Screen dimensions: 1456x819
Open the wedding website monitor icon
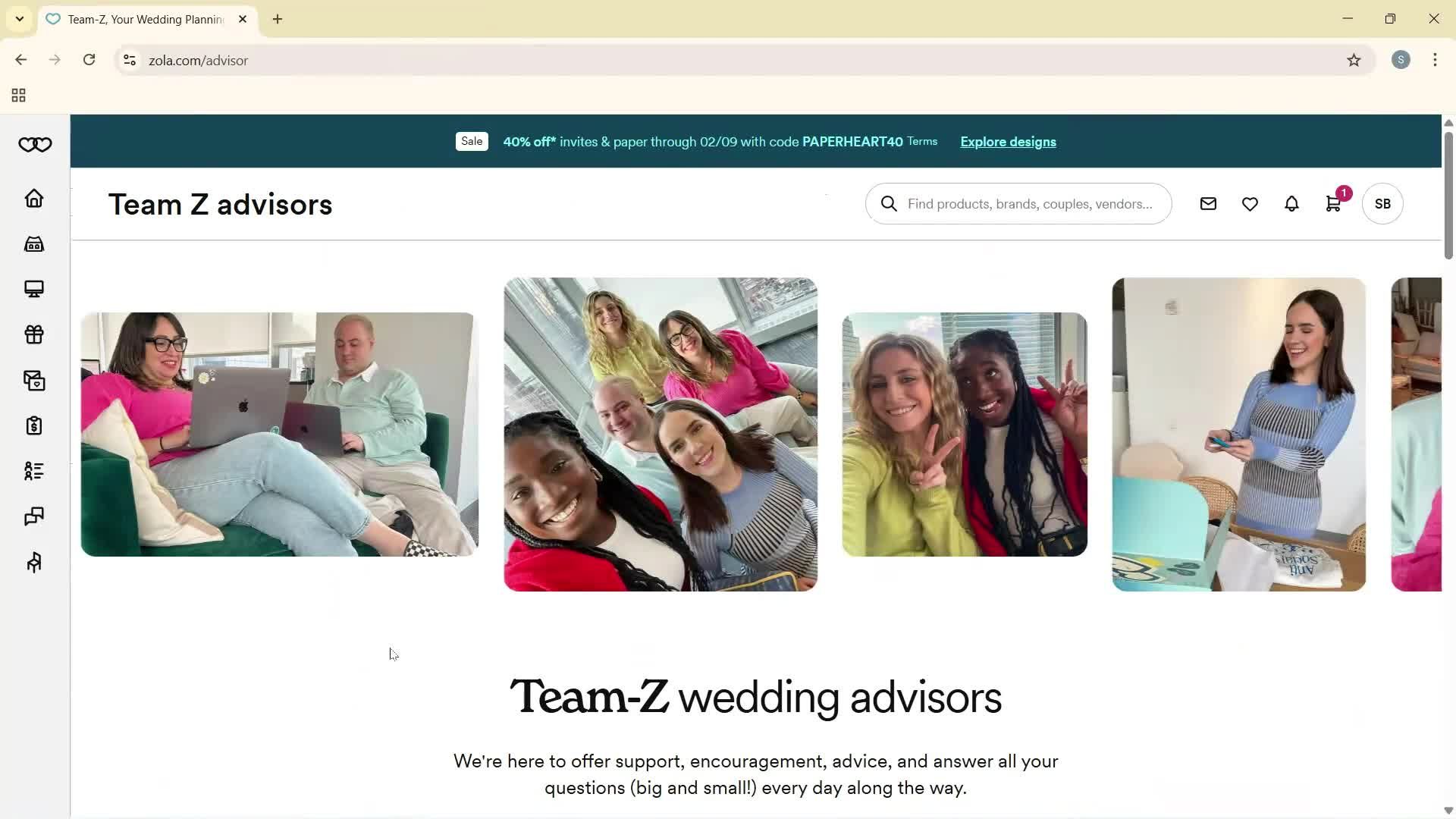tap(34, 289)
